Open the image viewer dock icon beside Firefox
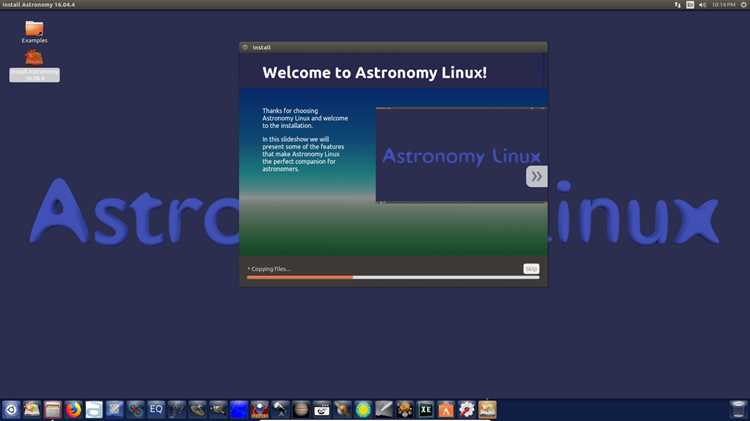 click(x=94, y=410)
